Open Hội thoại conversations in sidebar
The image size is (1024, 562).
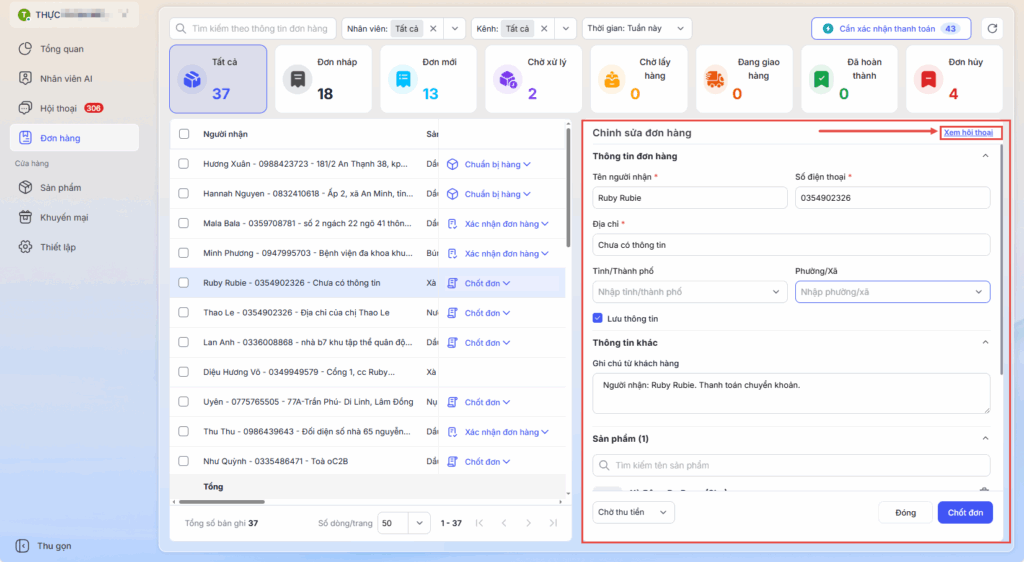point(60,108)
